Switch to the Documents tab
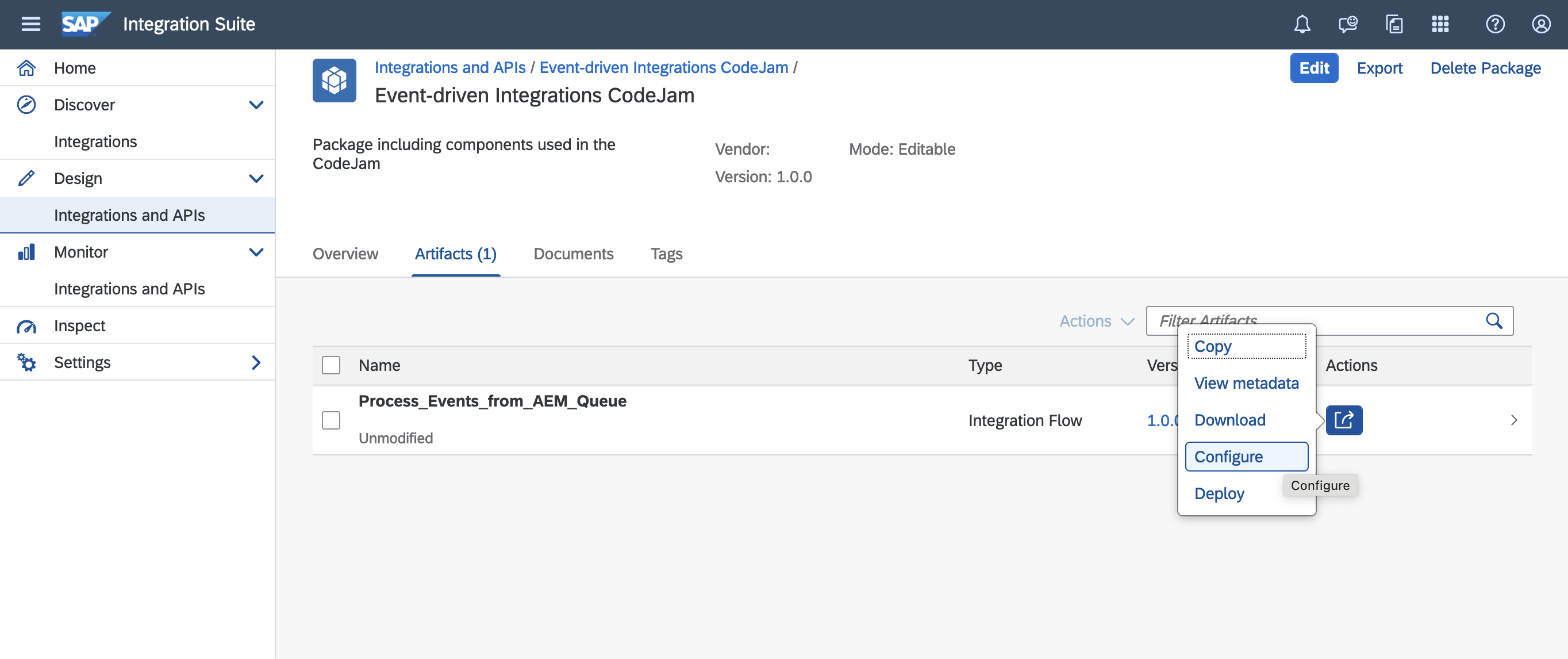Image resolution: width=1568 pixels, height=659 pixels. click(574, 254)
